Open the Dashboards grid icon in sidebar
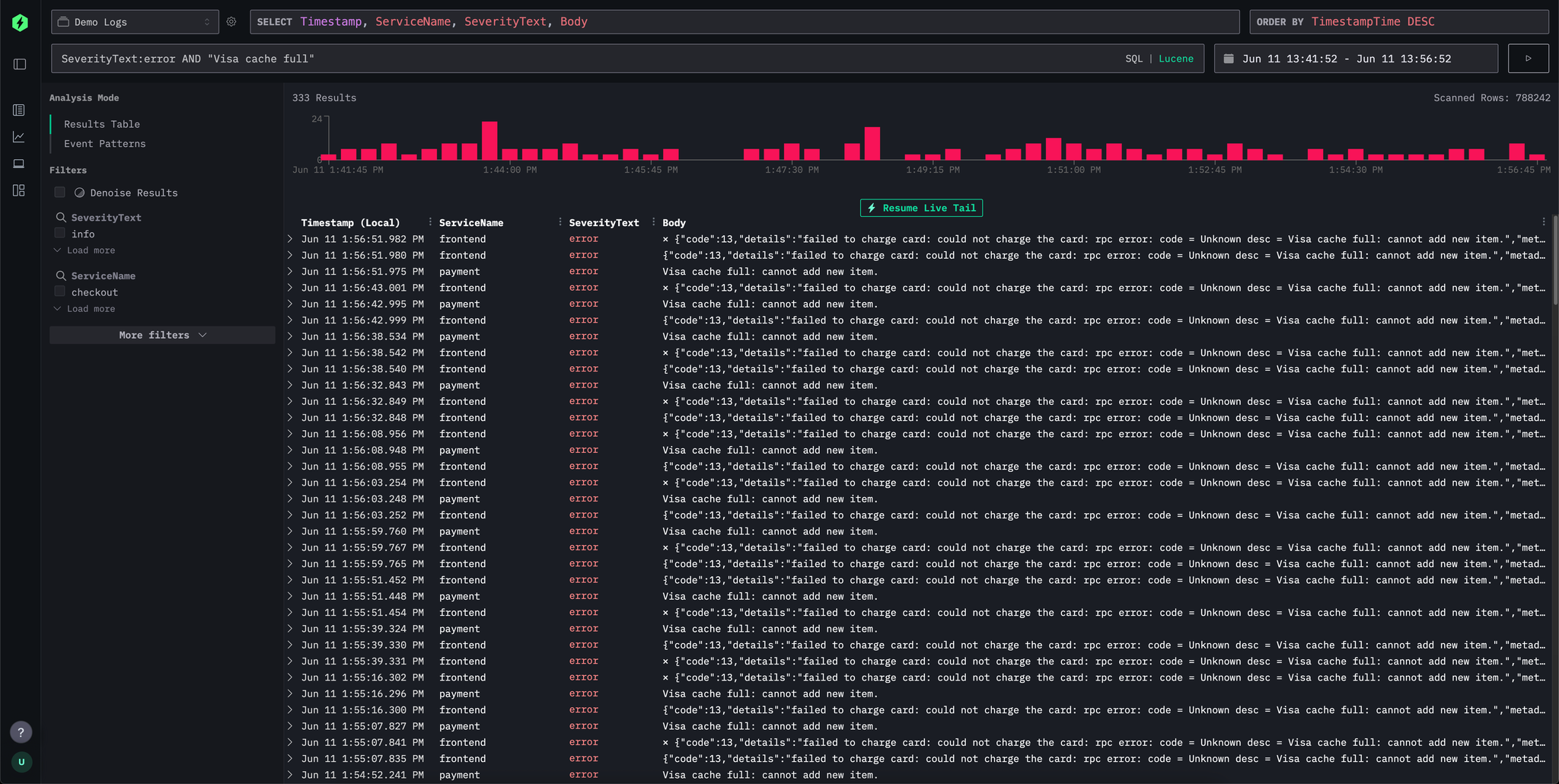Image resolution: width=1559 pixels, height=784 pixels. 19,191
